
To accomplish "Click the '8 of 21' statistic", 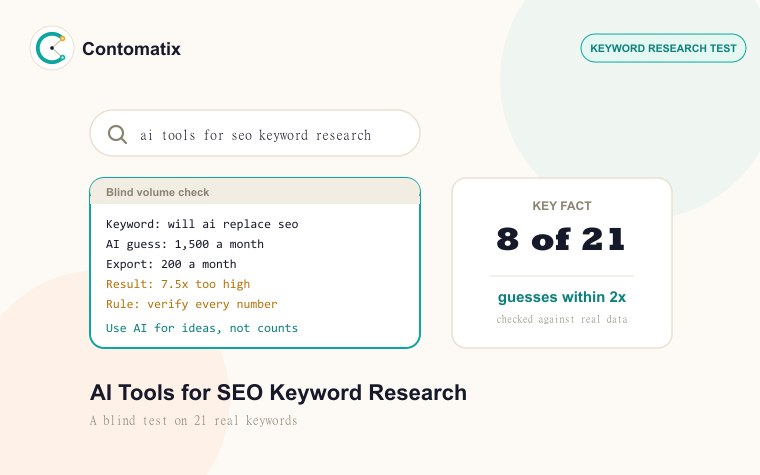I will point(561,239).
